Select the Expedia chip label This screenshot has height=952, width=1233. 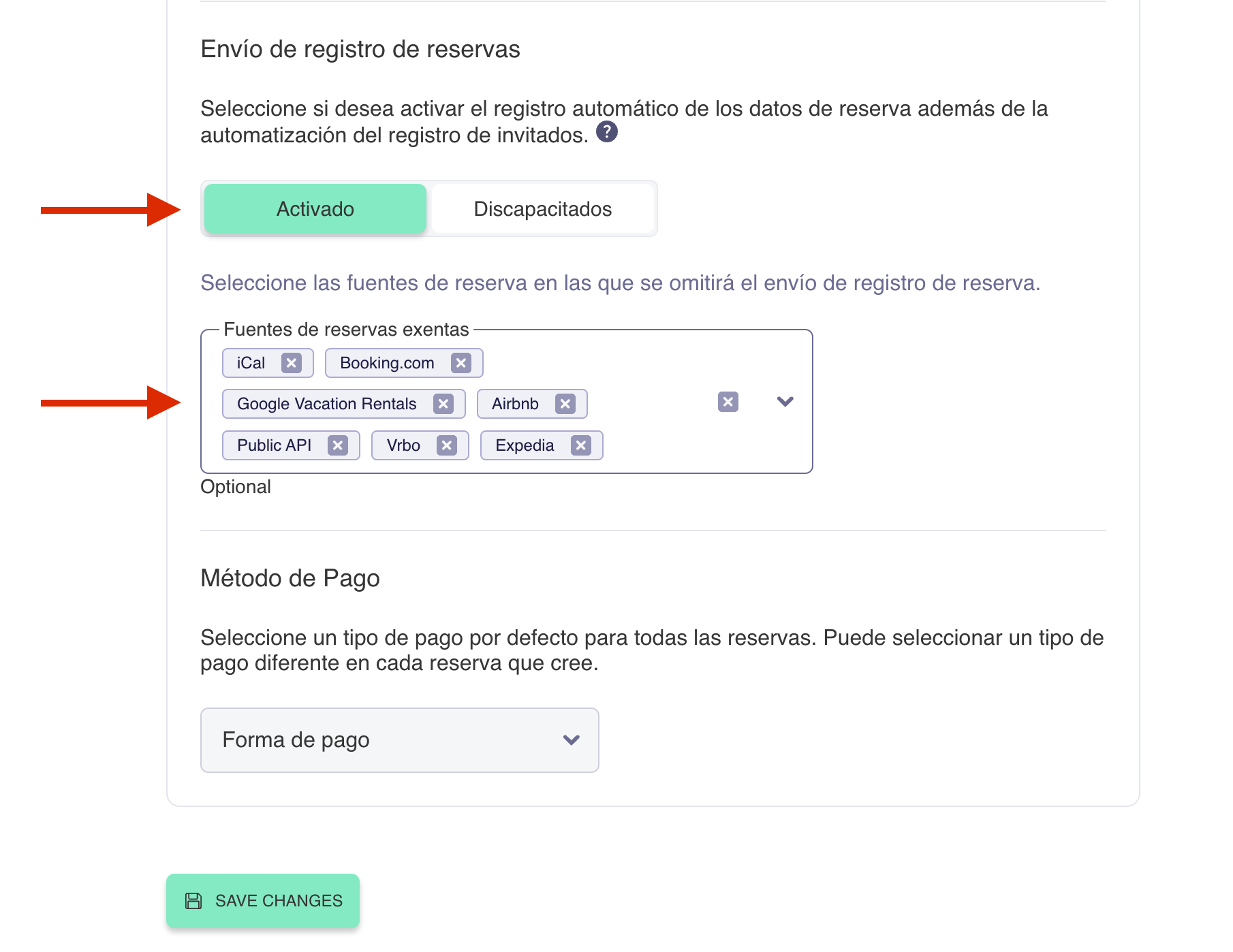pyautogui.click(x=524, y=445)
